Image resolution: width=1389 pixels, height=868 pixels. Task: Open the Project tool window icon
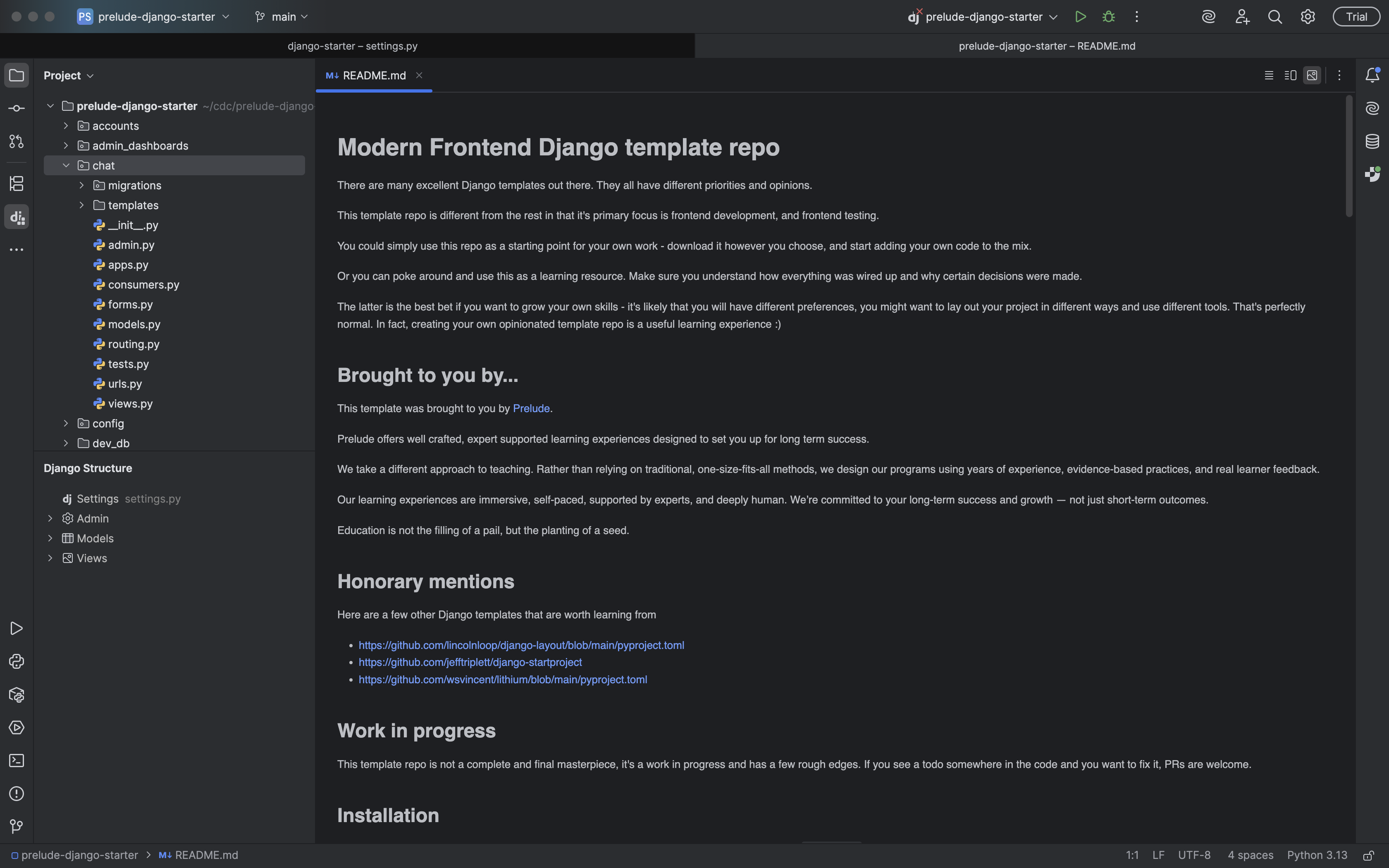[x=17, y=75]
